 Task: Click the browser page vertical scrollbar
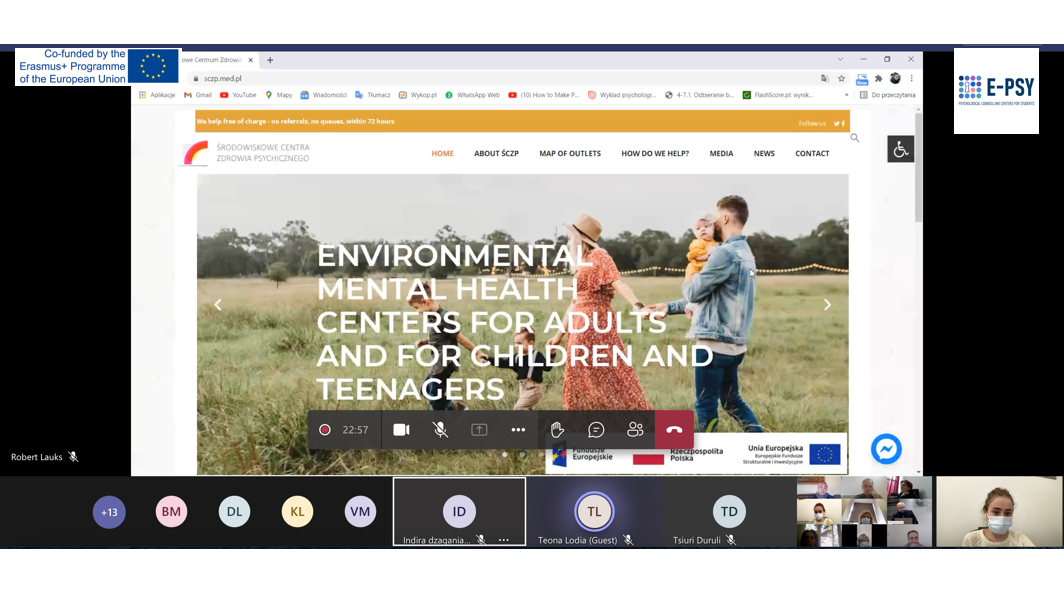click(918, 166)
